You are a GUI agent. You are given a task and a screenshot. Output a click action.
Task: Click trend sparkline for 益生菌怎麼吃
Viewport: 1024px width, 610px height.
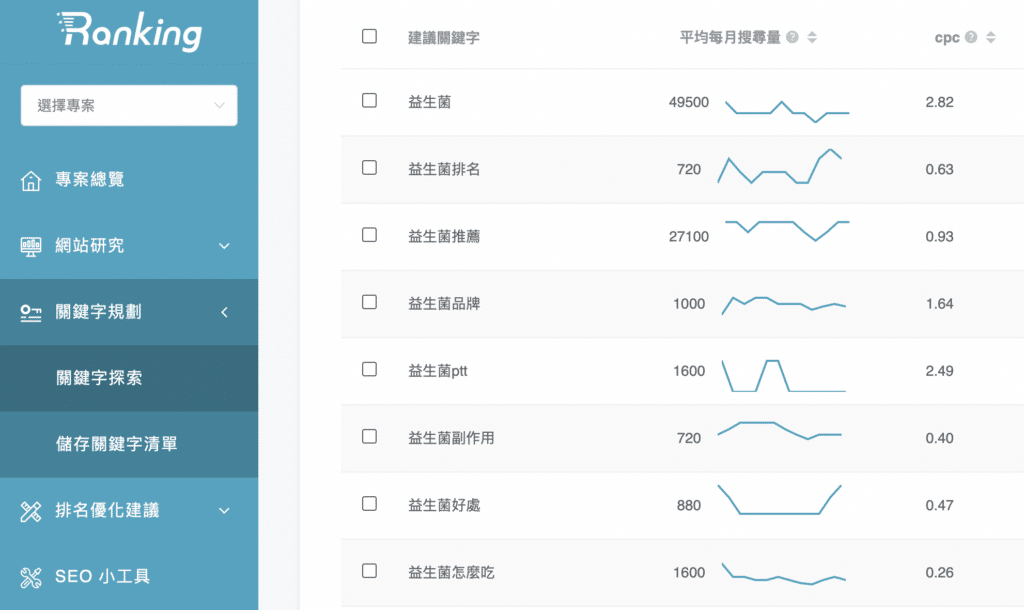784,573
